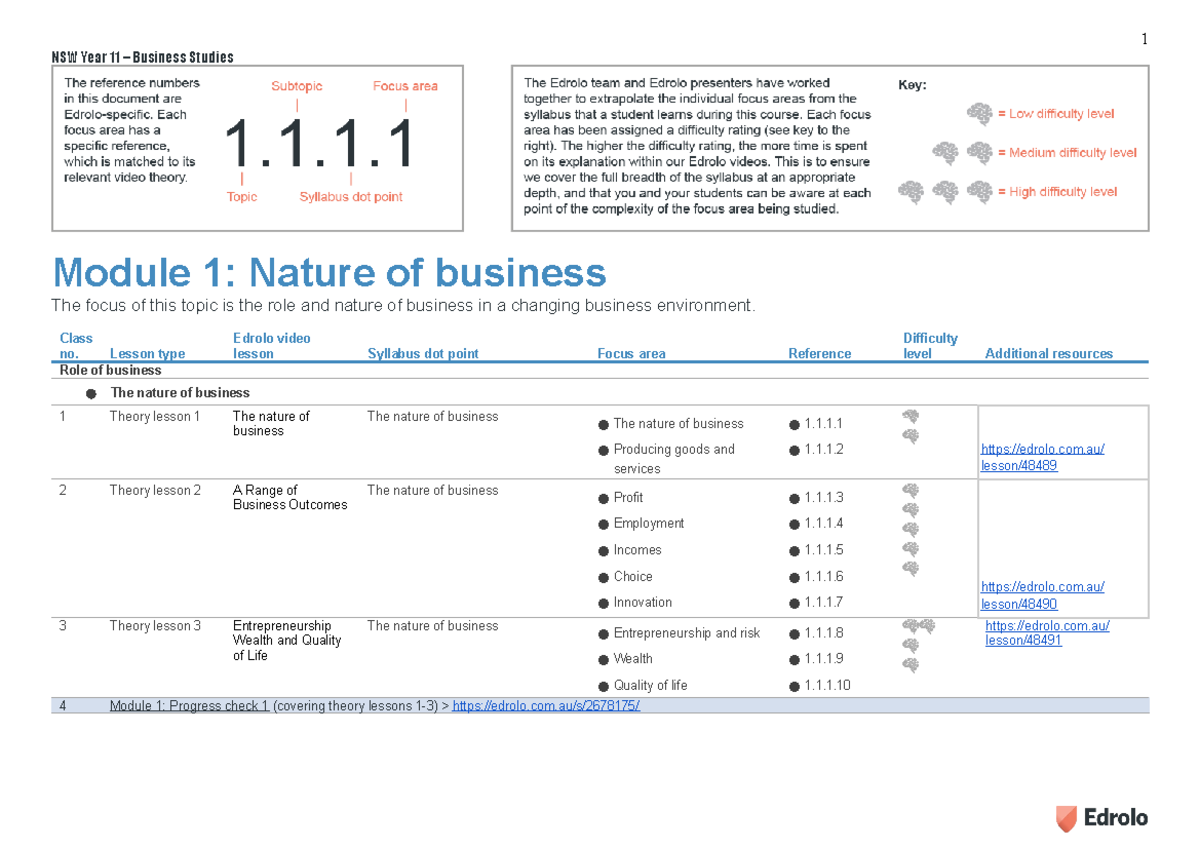Click the brain icon next to Quality of life
The height and width of the screenshot is (849, 1200).
(x=911, y=664)
